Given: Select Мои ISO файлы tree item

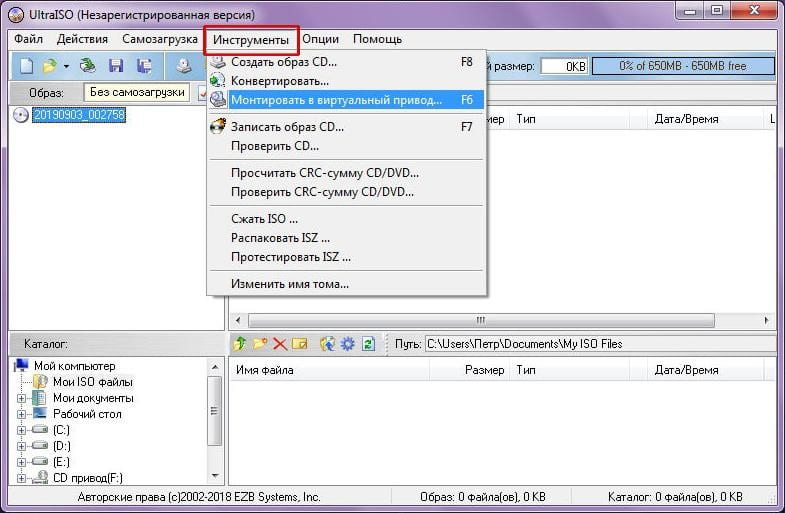Looking at the screenshot, I should 93,382.
